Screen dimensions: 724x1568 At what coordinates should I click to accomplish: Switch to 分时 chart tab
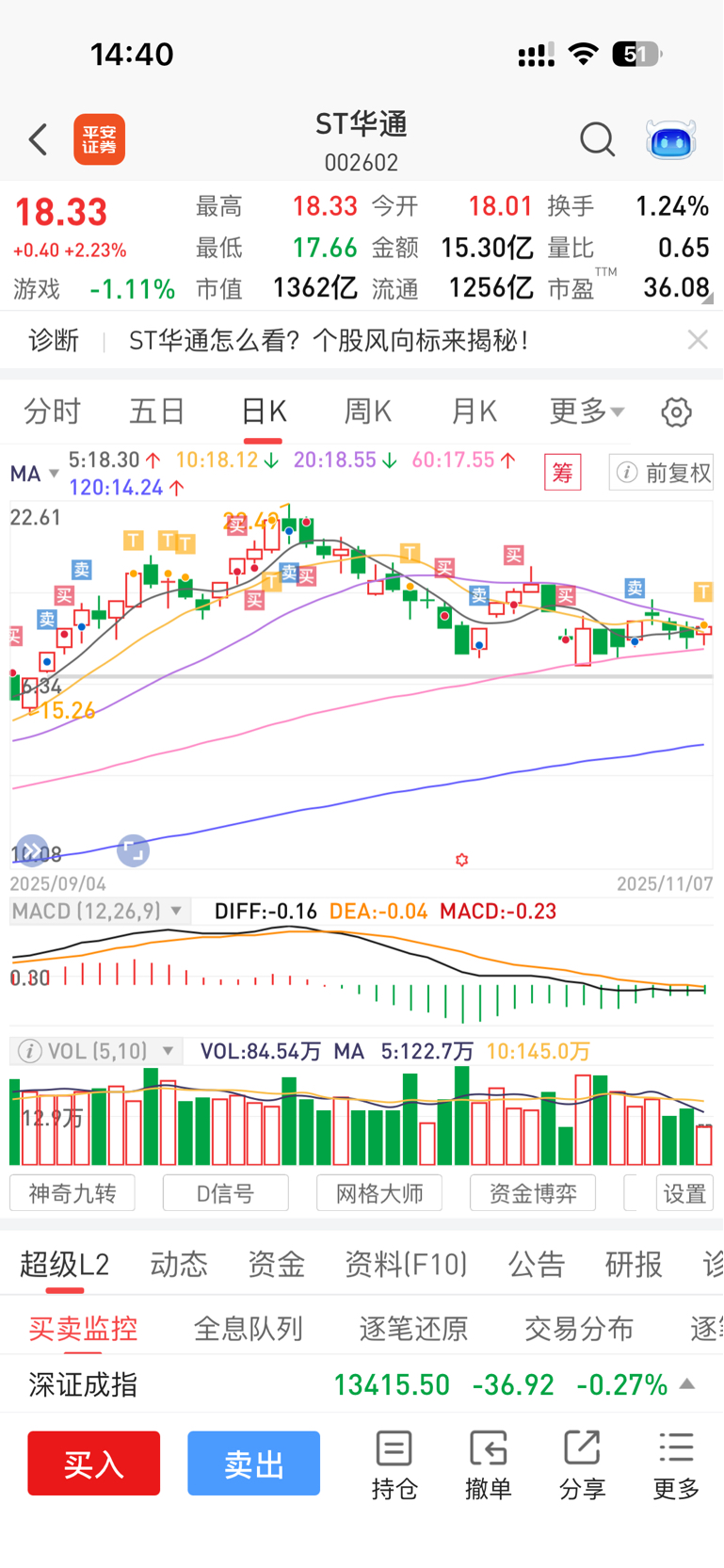53,412
